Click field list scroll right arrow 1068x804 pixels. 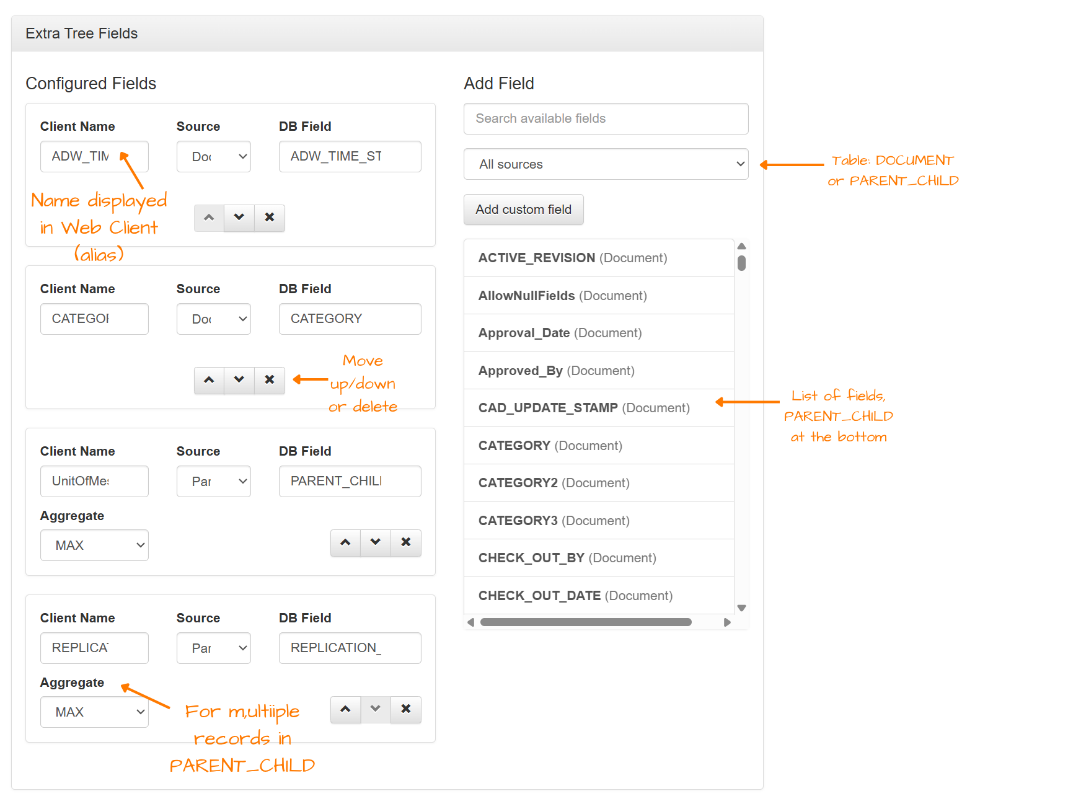(727, 622)
